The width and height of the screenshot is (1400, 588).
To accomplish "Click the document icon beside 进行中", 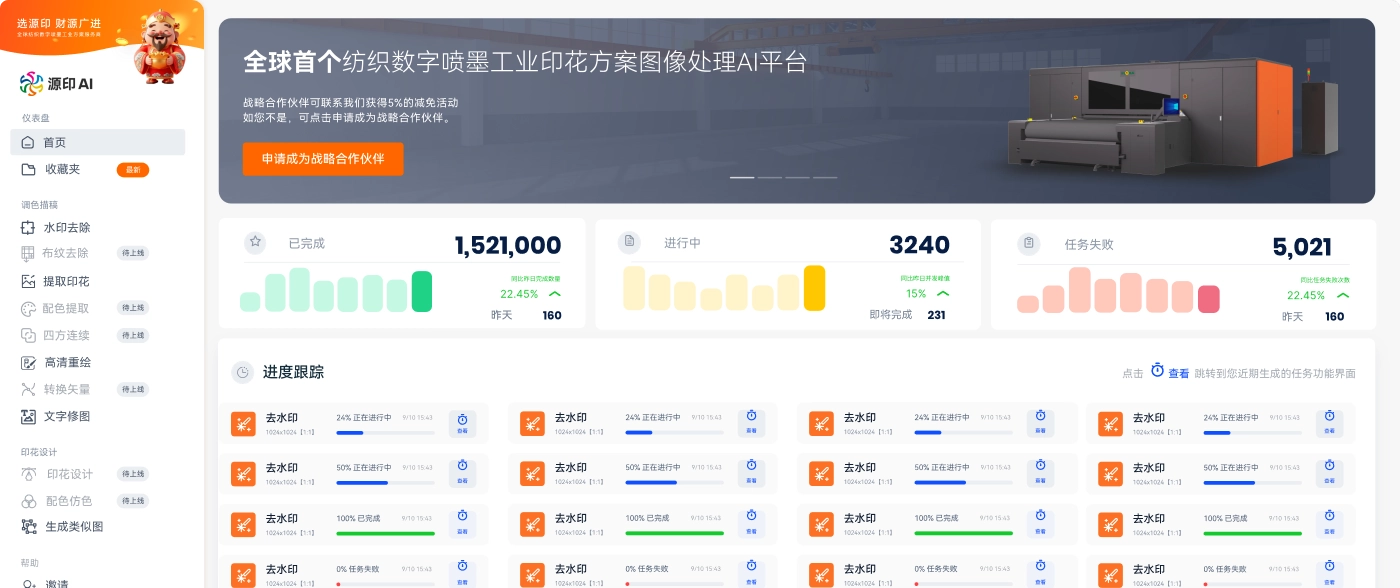I will [629, 243].
